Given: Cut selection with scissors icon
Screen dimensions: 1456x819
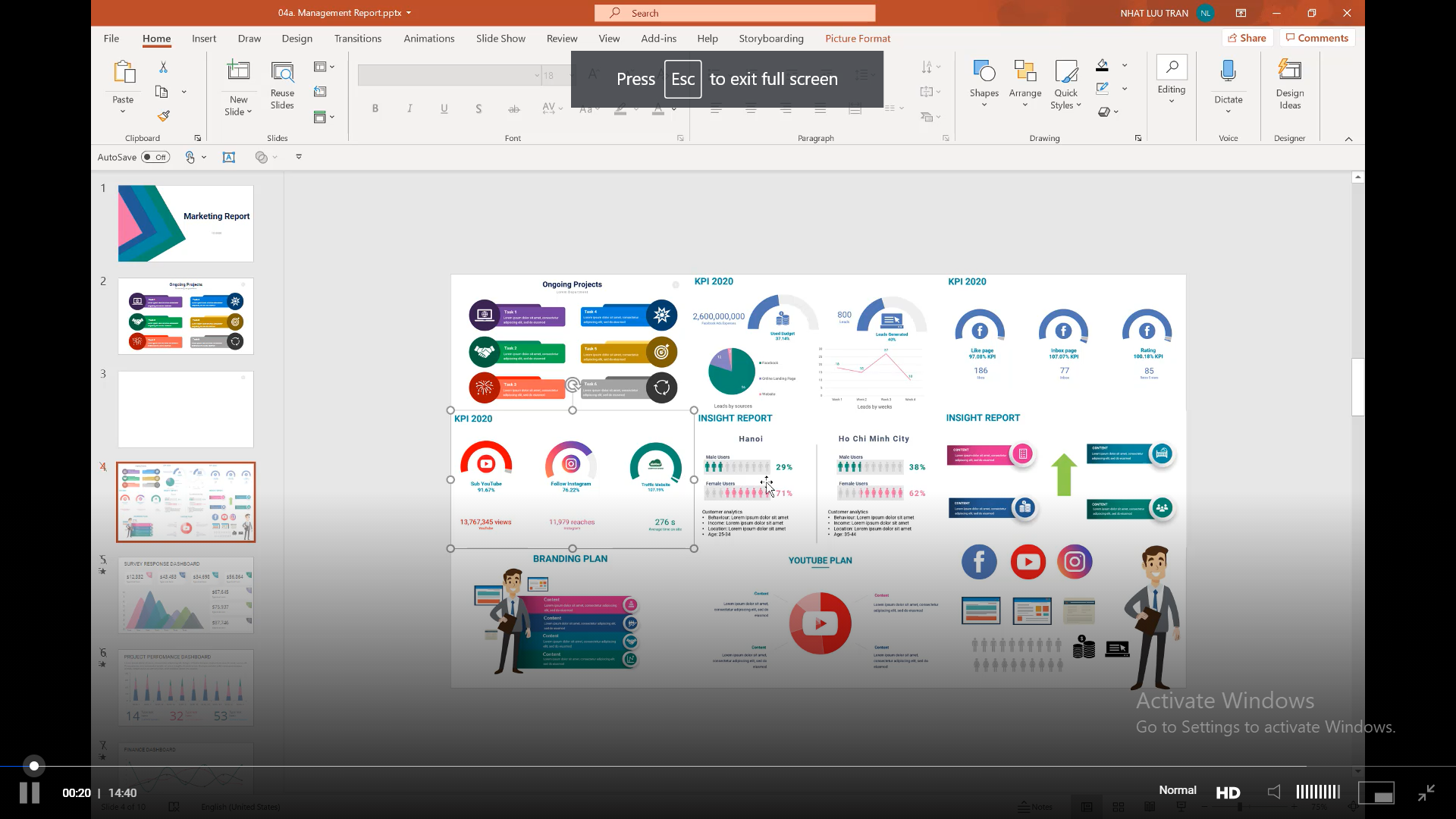Looking at the screenshot, I should point(163,67).
